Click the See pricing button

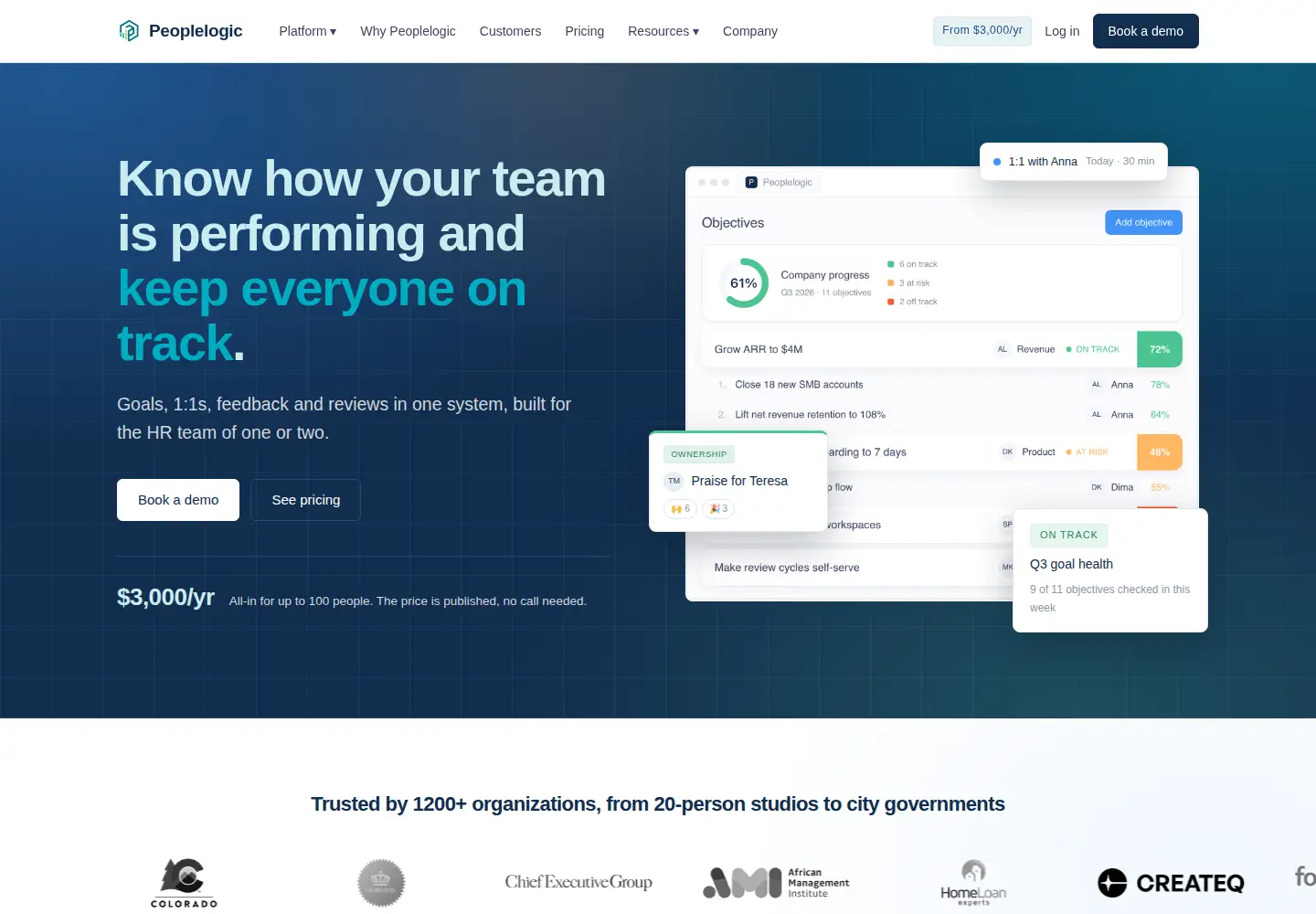click(x=306, y=500)
